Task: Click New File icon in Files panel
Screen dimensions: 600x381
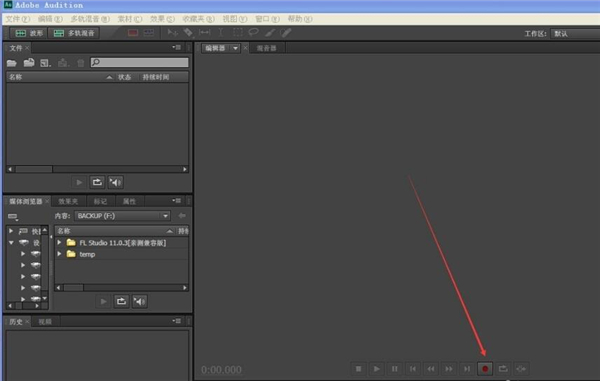Action: [46, 63]
